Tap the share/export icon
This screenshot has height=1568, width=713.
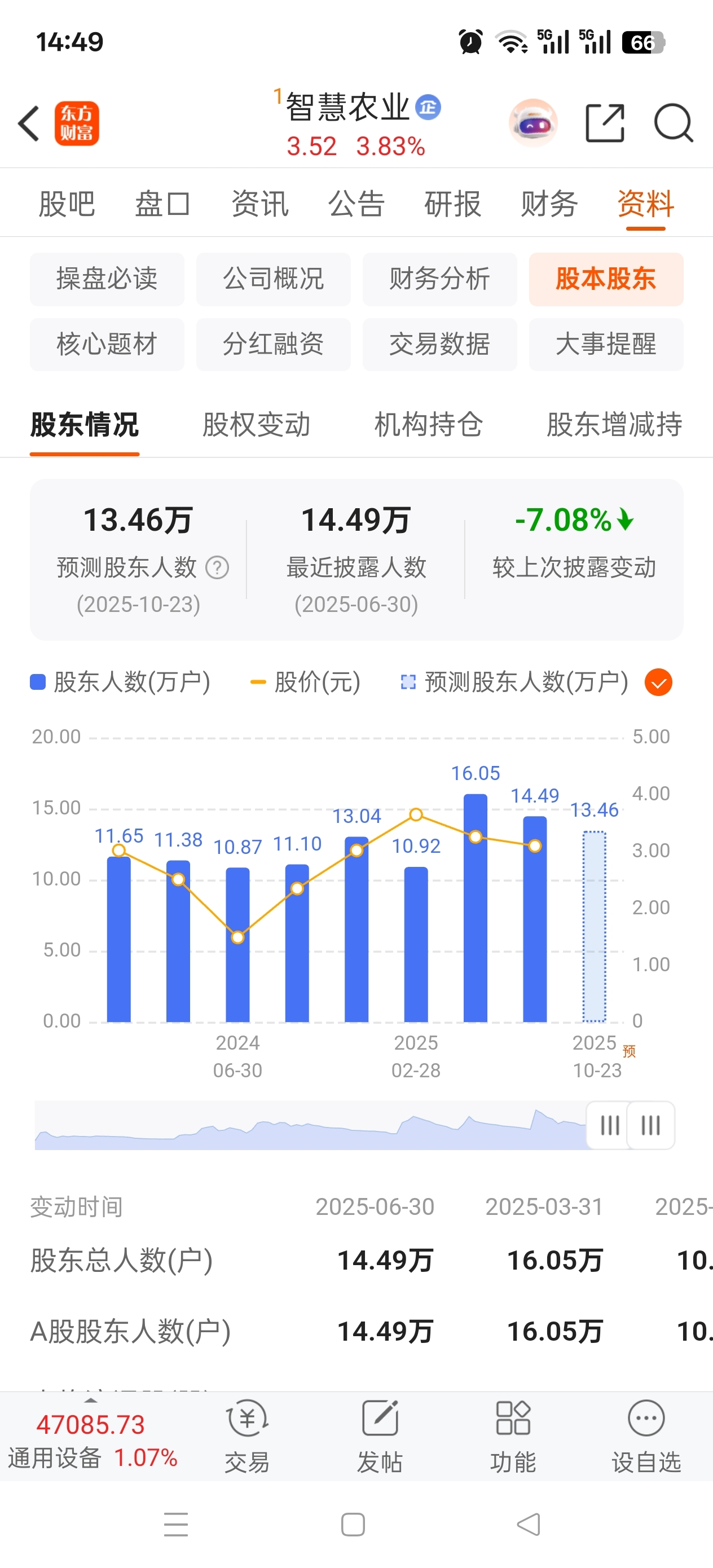(605, 123)
